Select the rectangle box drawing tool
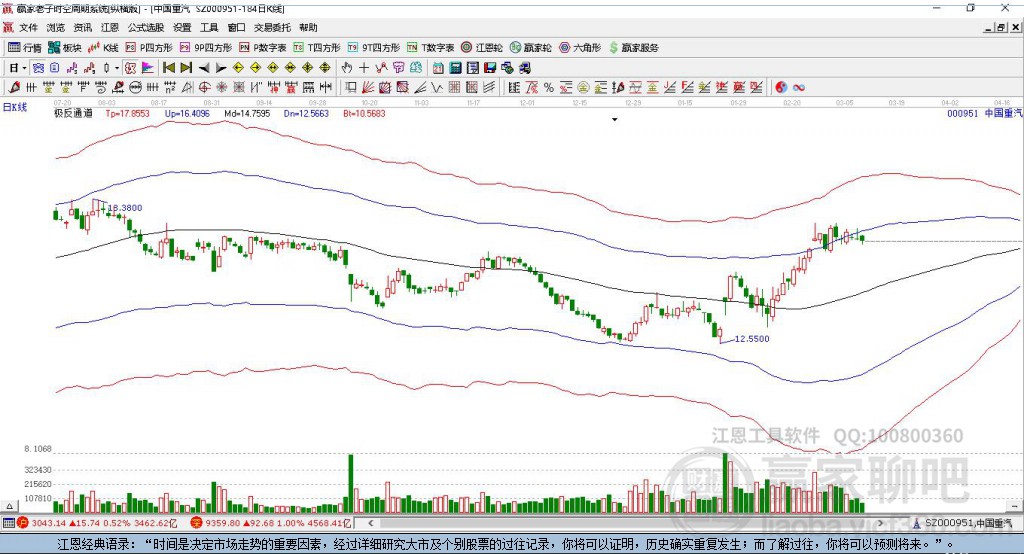This screenshot has width=1024, height=554. (350, 87)
